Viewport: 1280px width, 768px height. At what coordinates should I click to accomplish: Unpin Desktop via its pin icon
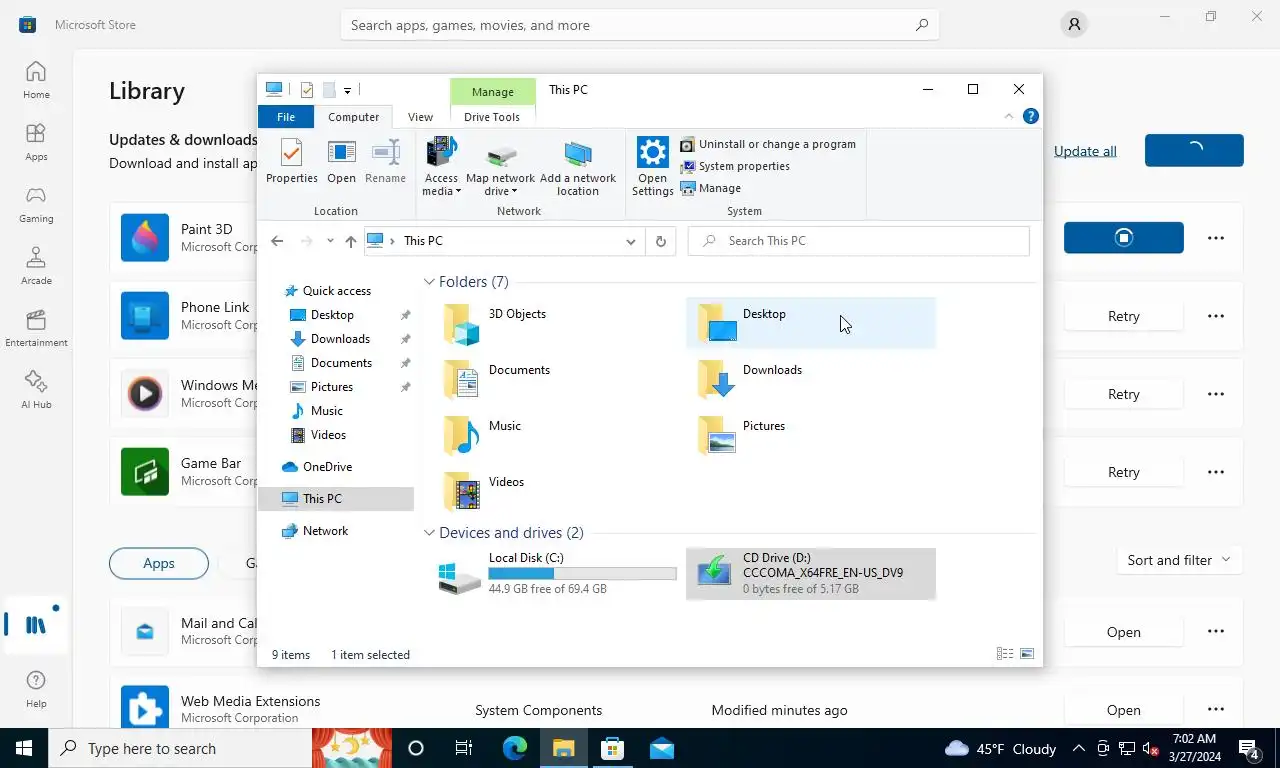tap(405, 315)
